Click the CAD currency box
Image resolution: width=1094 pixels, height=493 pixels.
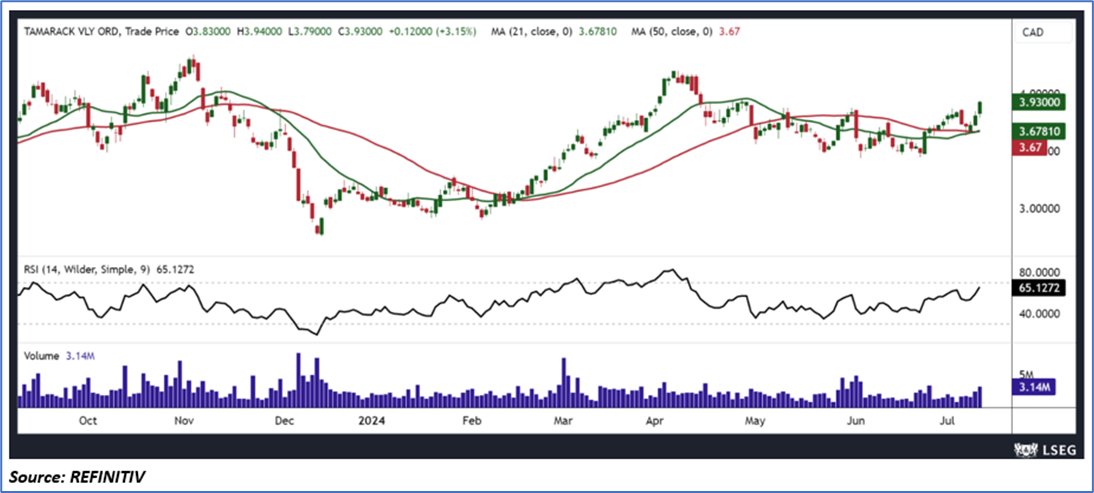(x=1042, y=32)
